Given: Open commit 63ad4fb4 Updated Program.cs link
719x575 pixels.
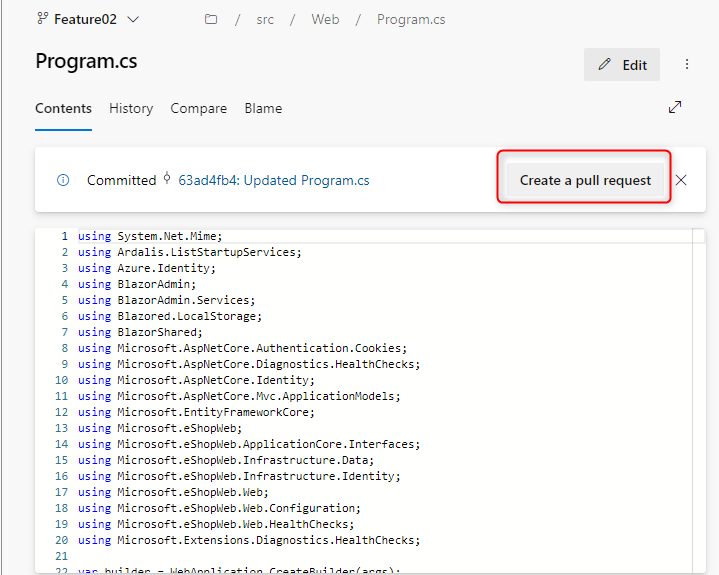Looking at the screenshot, I should tap(274, 180).
